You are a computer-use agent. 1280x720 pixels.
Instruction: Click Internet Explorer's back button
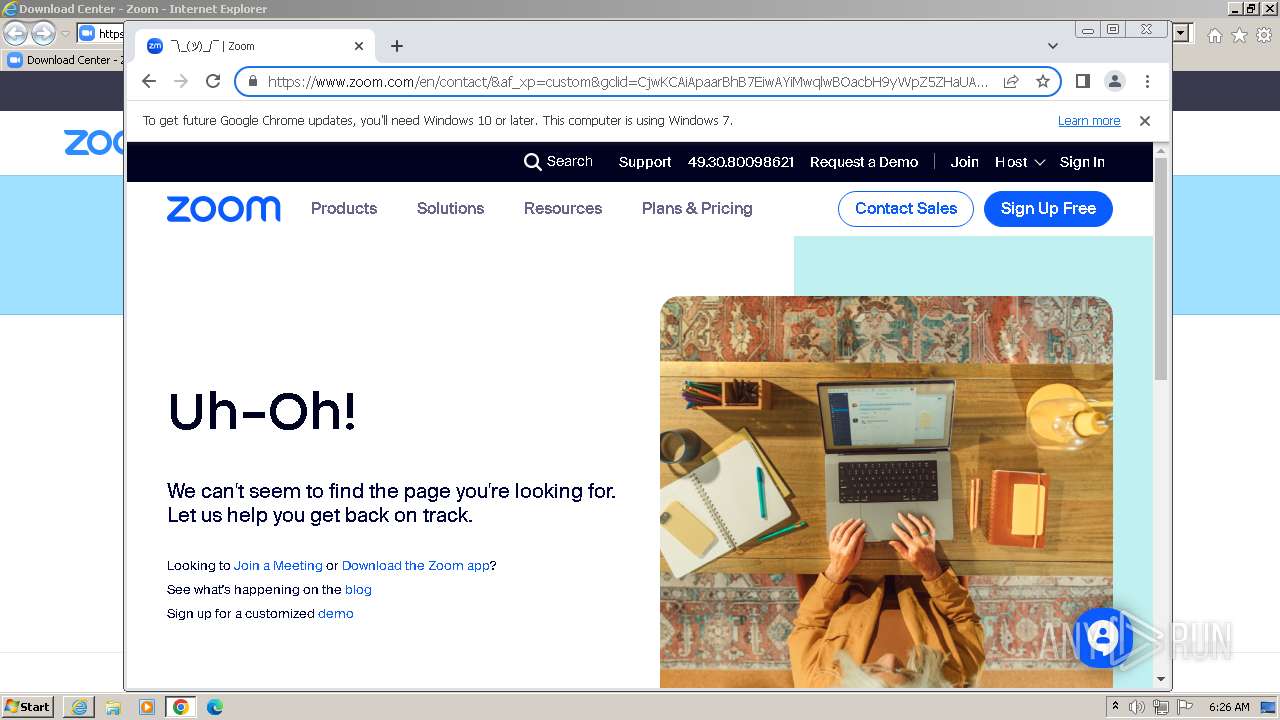pyautogui.click(x=16, y=33)
